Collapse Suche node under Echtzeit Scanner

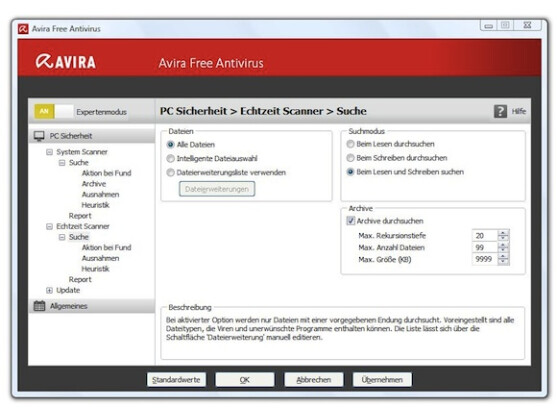[62, 237]
